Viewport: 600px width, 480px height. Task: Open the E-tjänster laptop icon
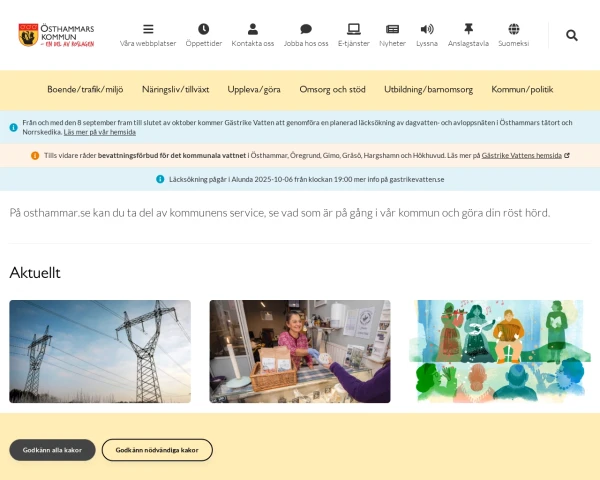point(354,29)
